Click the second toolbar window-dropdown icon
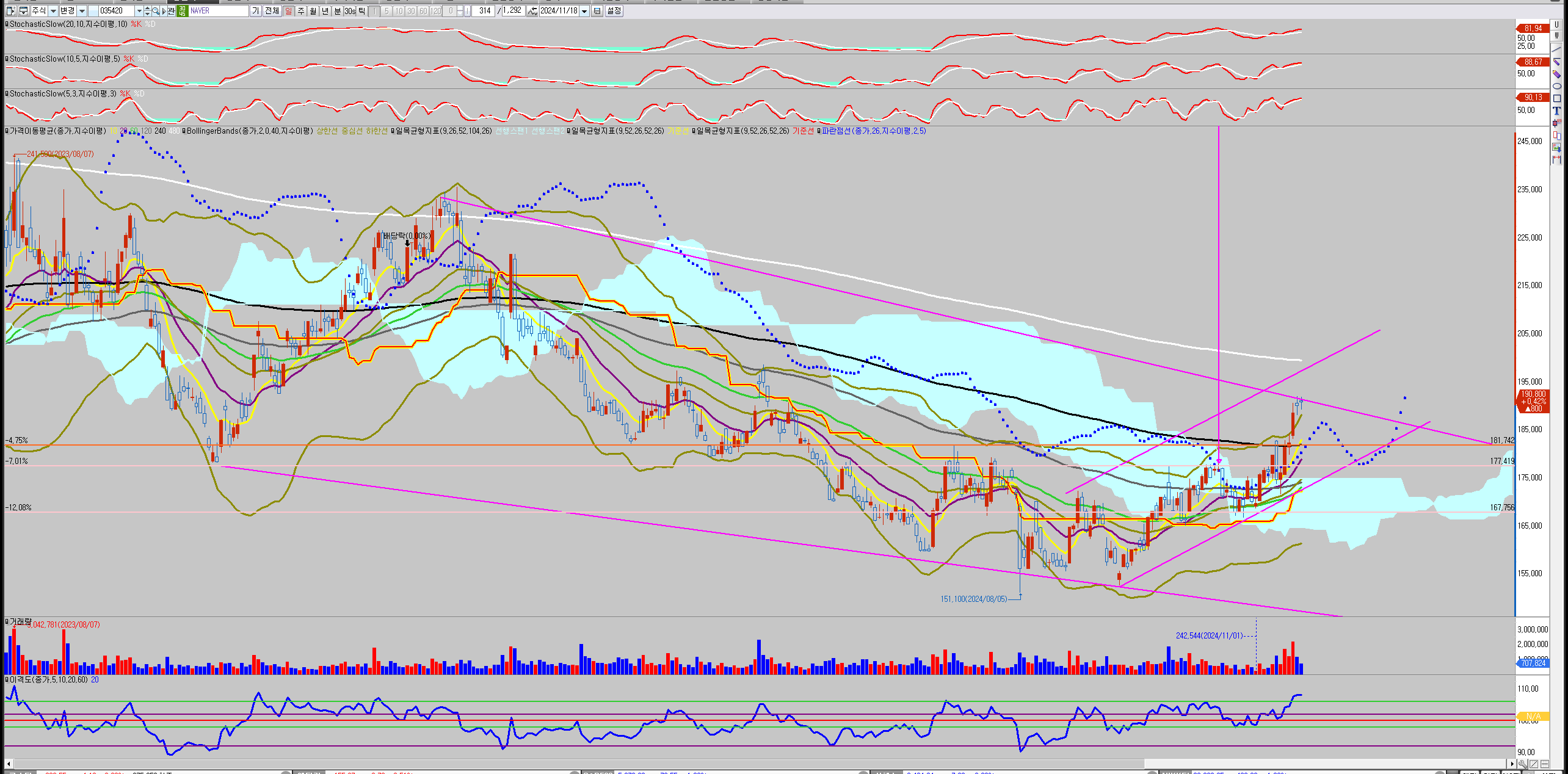The image size is (1568, 774). click(x=23, y=11)
